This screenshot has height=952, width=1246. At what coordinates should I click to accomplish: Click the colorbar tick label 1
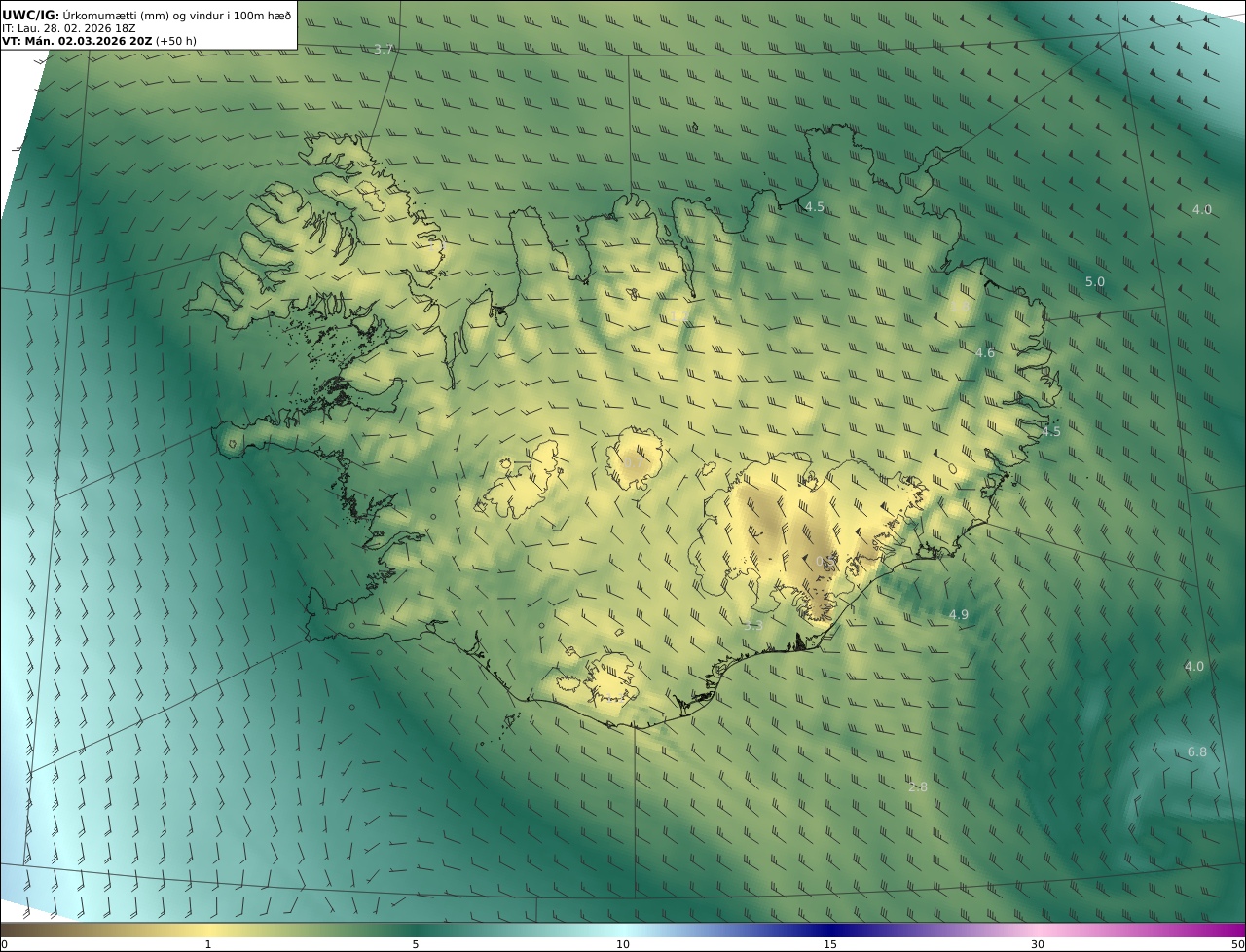207,944
